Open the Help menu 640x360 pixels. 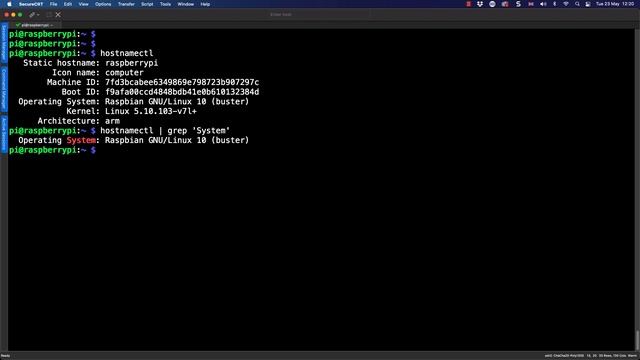(x=205, y=4)
